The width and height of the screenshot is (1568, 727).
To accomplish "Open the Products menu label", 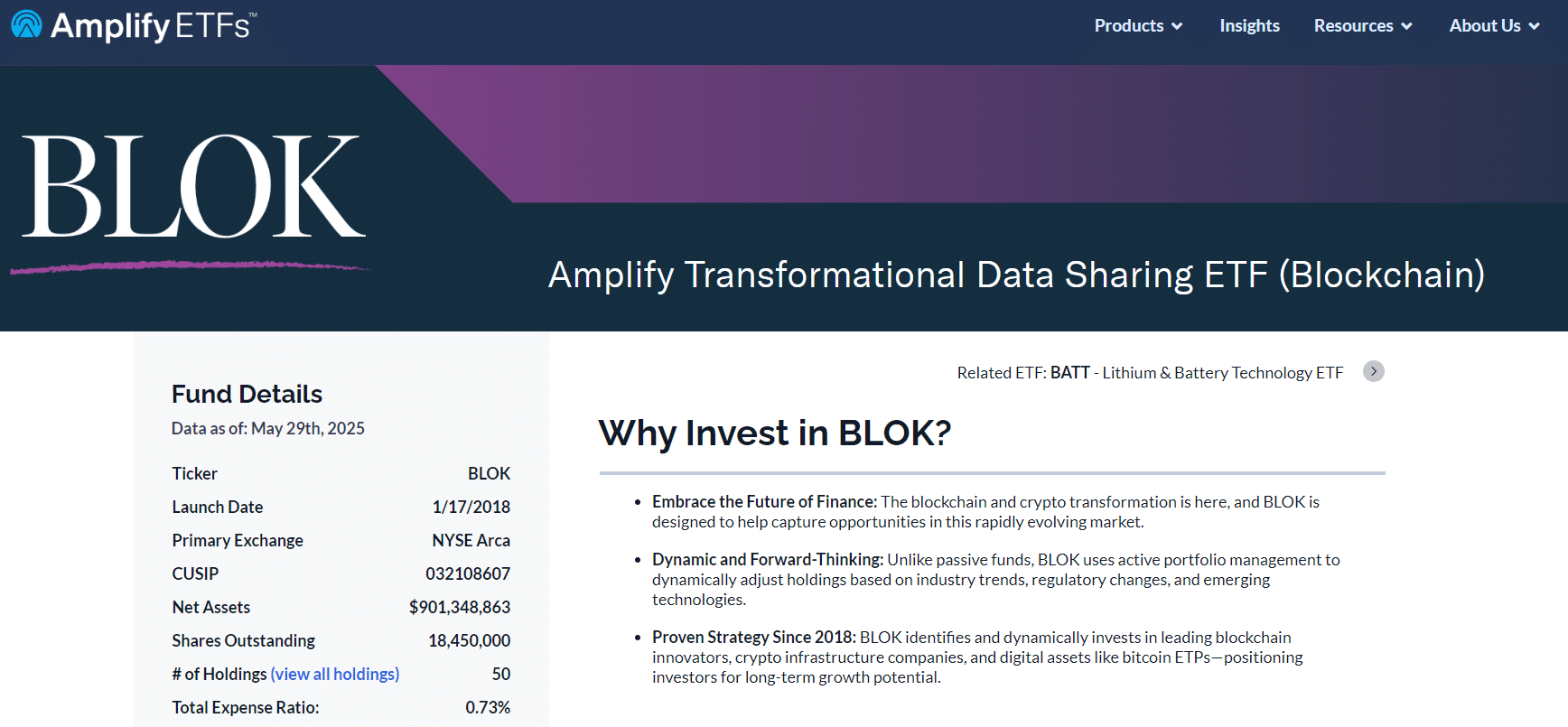I will tap(1129, 25).
